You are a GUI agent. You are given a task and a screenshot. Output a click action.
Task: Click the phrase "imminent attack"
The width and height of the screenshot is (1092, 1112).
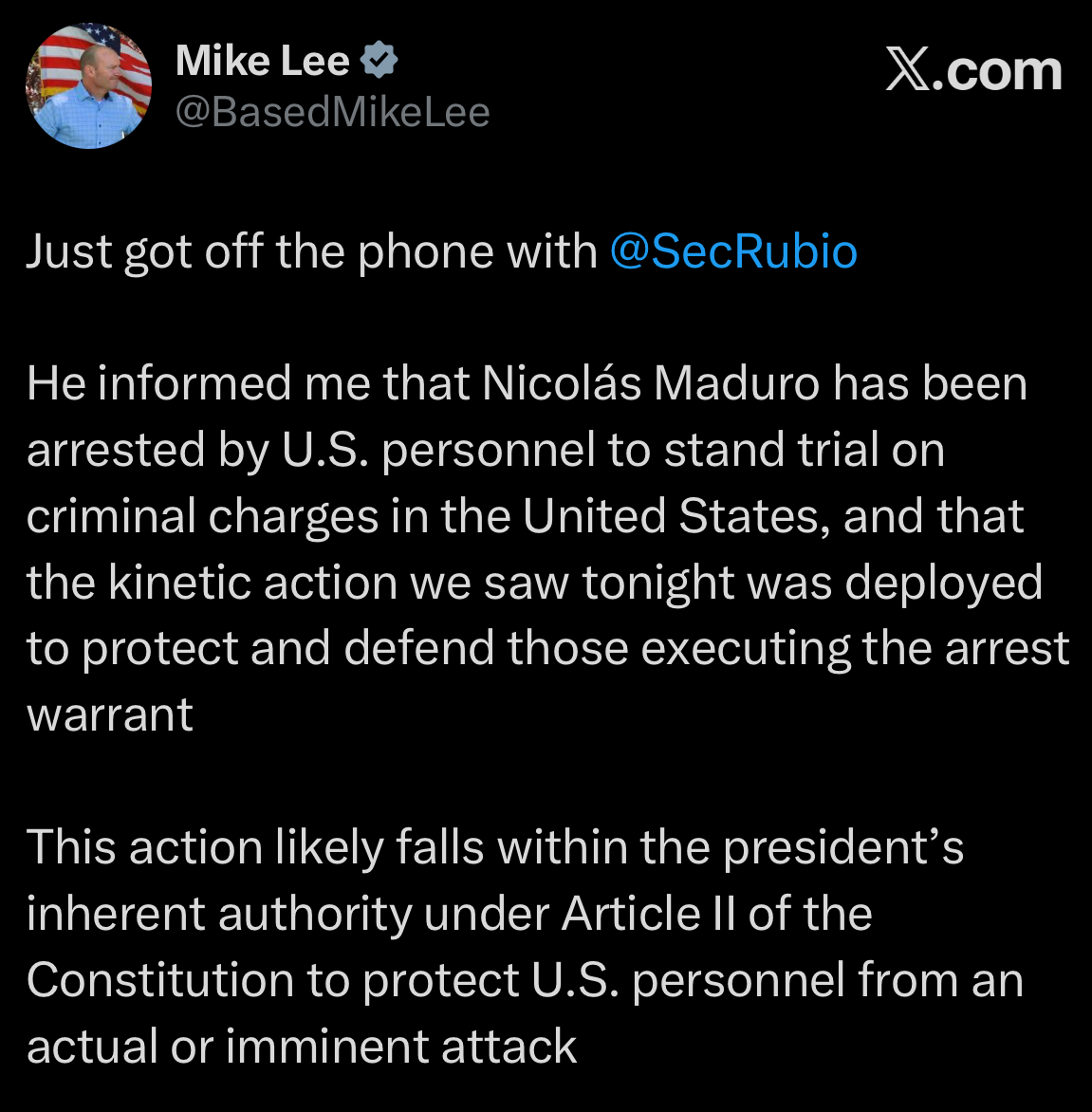click(400, 1047)
